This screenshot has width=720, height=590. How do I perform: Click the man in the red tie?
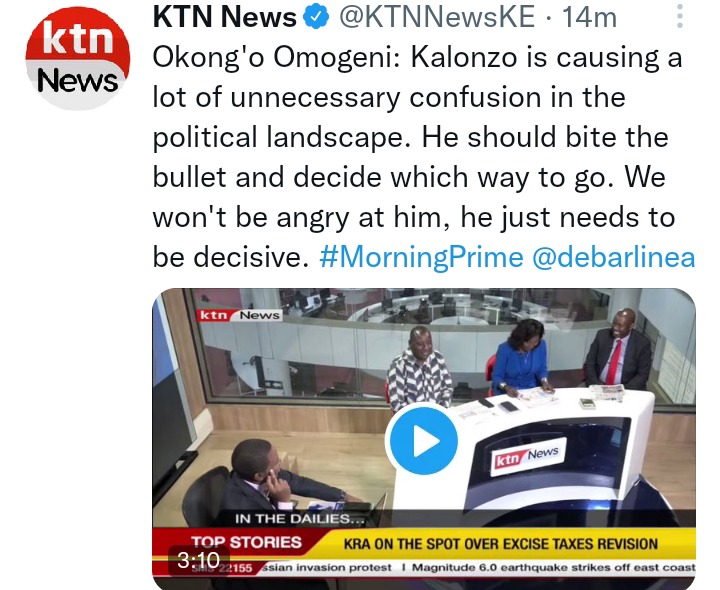(x=618, y=349)
